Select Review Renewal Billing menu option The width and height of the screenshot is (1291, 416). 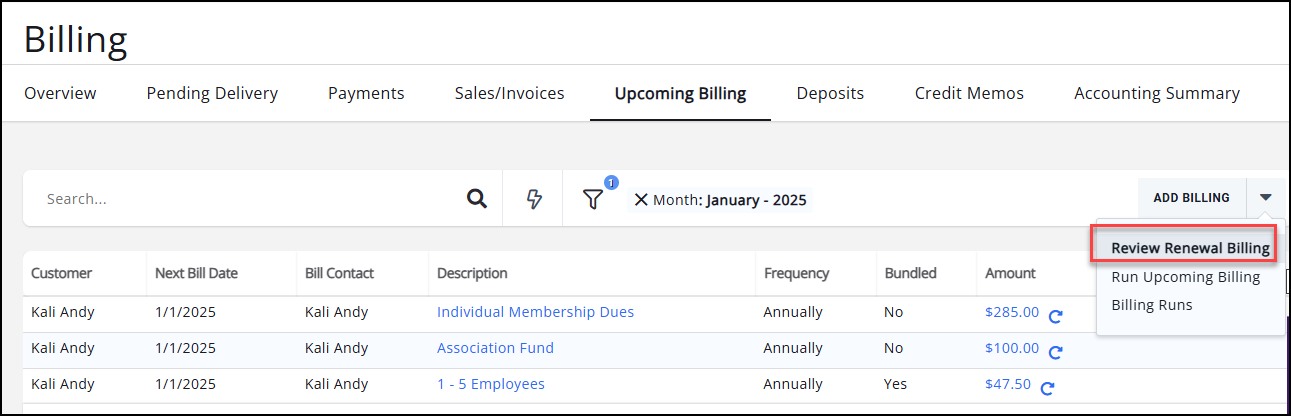coord(1190,248)
